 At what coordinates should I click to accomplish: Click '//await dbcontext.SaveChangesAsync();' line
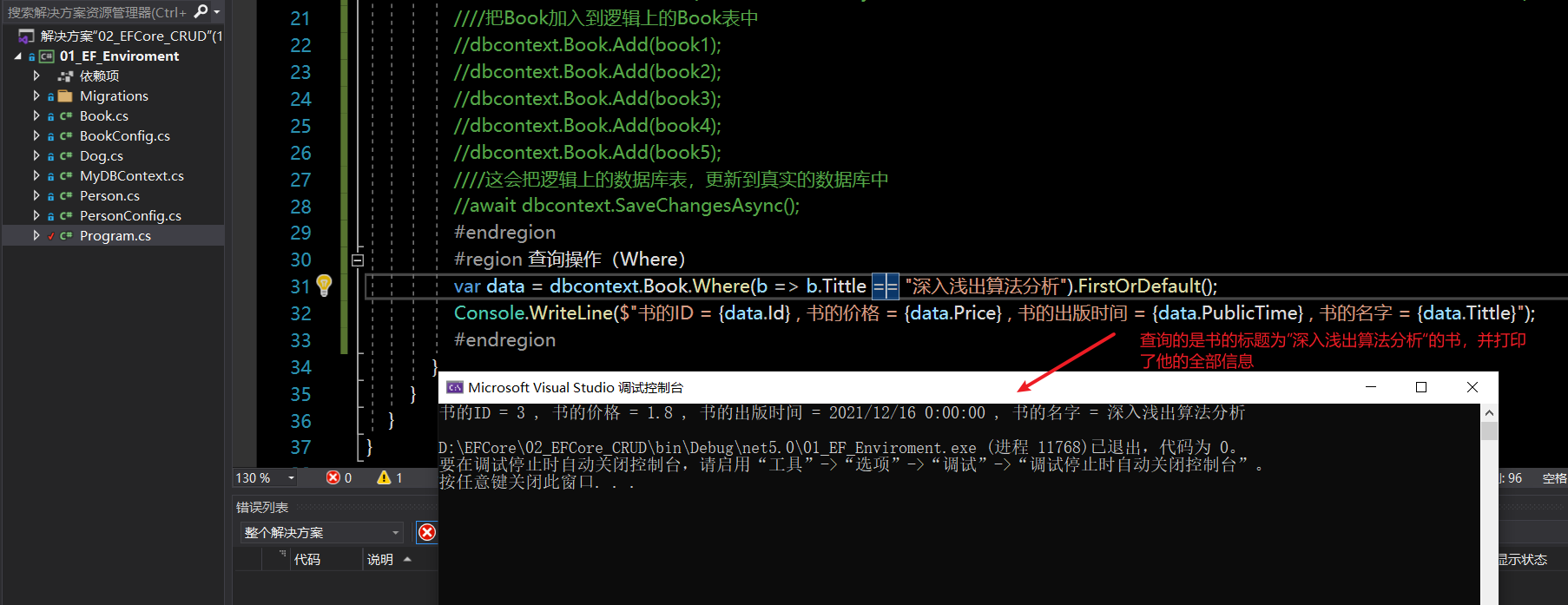pos(627,206)
